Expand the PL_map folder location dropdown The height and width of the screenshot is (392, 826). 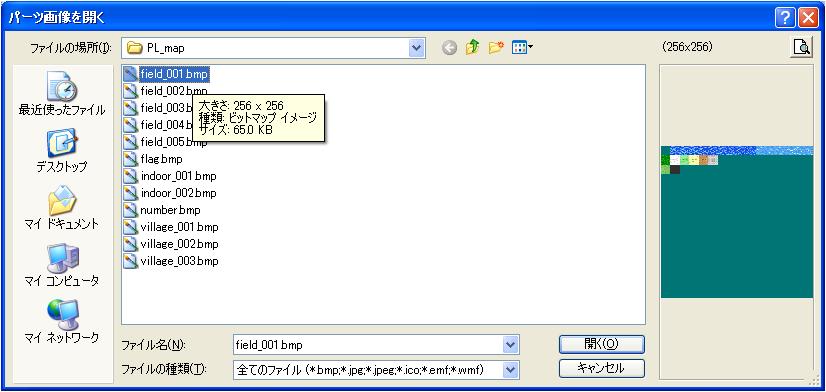click(417, 48)
